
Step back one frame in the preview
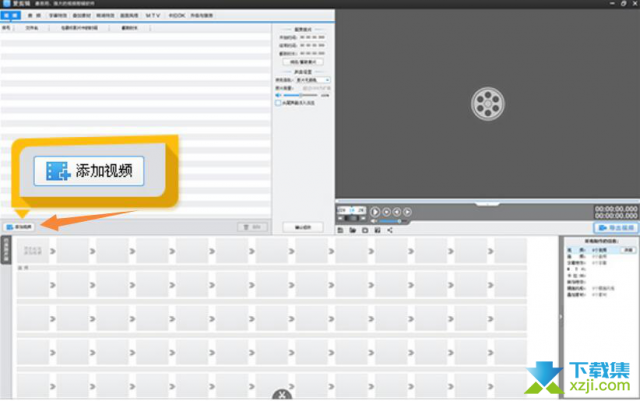pyautogui.click(x=397, y=212)
